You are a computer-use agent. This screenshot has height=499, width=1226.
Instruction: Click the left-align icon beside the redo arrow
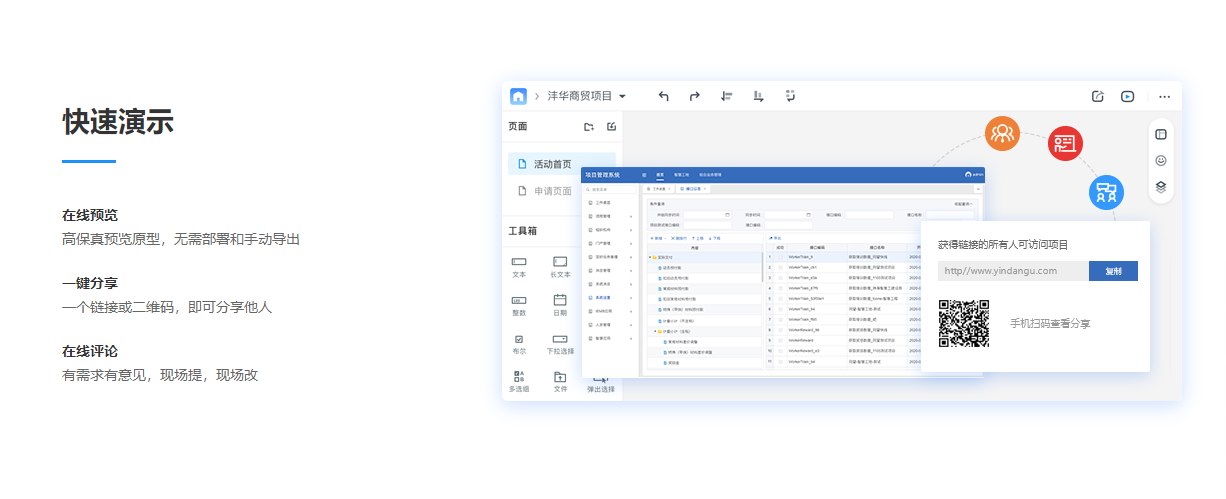point(727,97)
